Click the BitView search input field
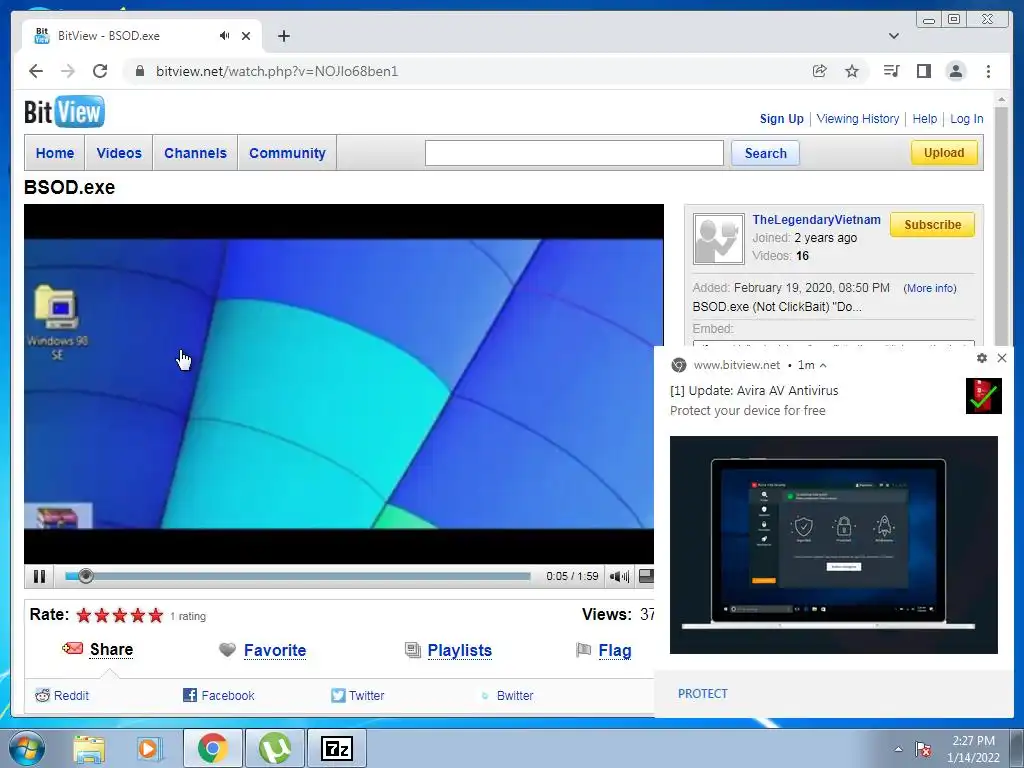The width and height of the screenshot is (1024, 768). tap(574, 153)
